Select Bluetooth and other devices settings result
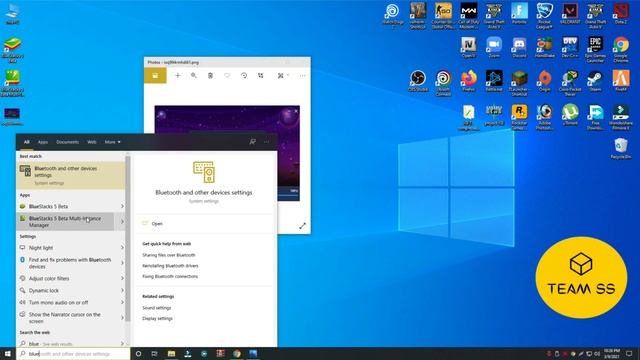640x360 pixels. pos(71,175)
